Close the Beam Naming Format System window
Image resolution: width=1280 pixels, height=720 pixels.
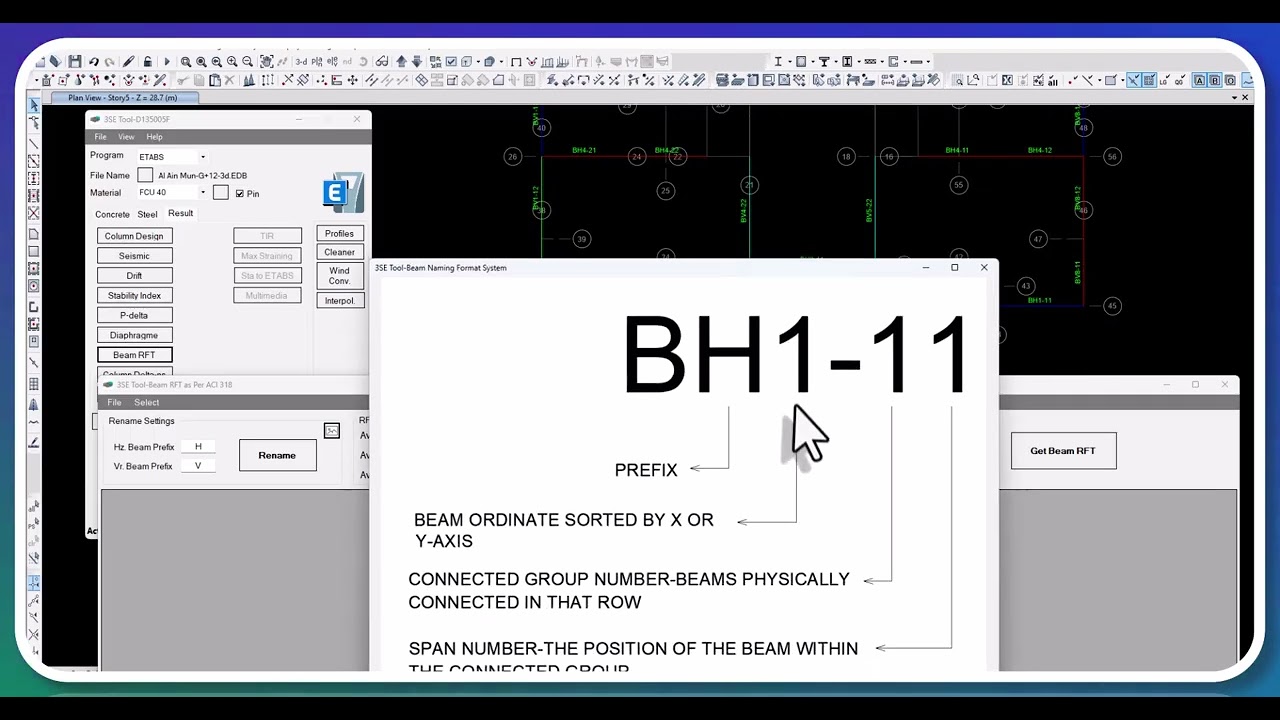pyautogui.click(x=984, y=267)
